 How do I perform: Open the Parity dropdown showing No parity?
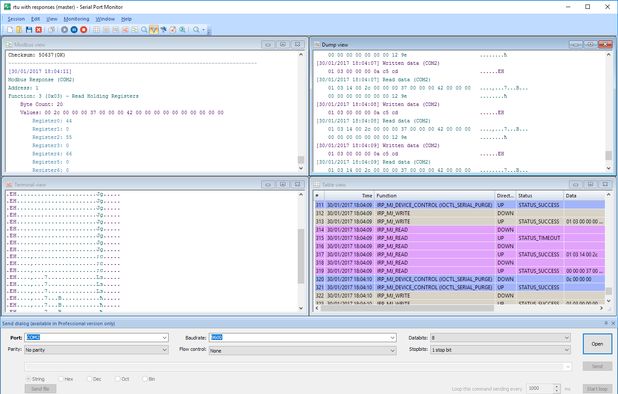(x=96, y=350)
